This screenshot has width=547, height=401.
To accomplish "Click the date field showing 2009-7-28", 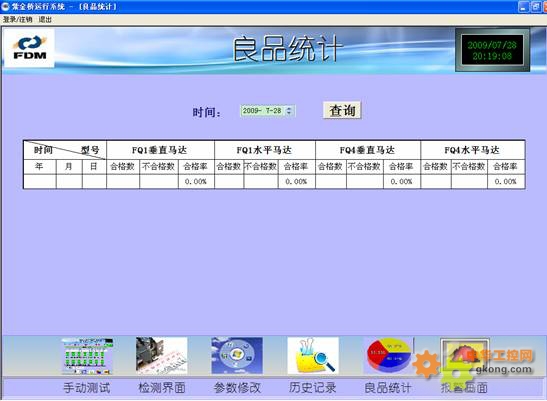I will tap(267, 111).
